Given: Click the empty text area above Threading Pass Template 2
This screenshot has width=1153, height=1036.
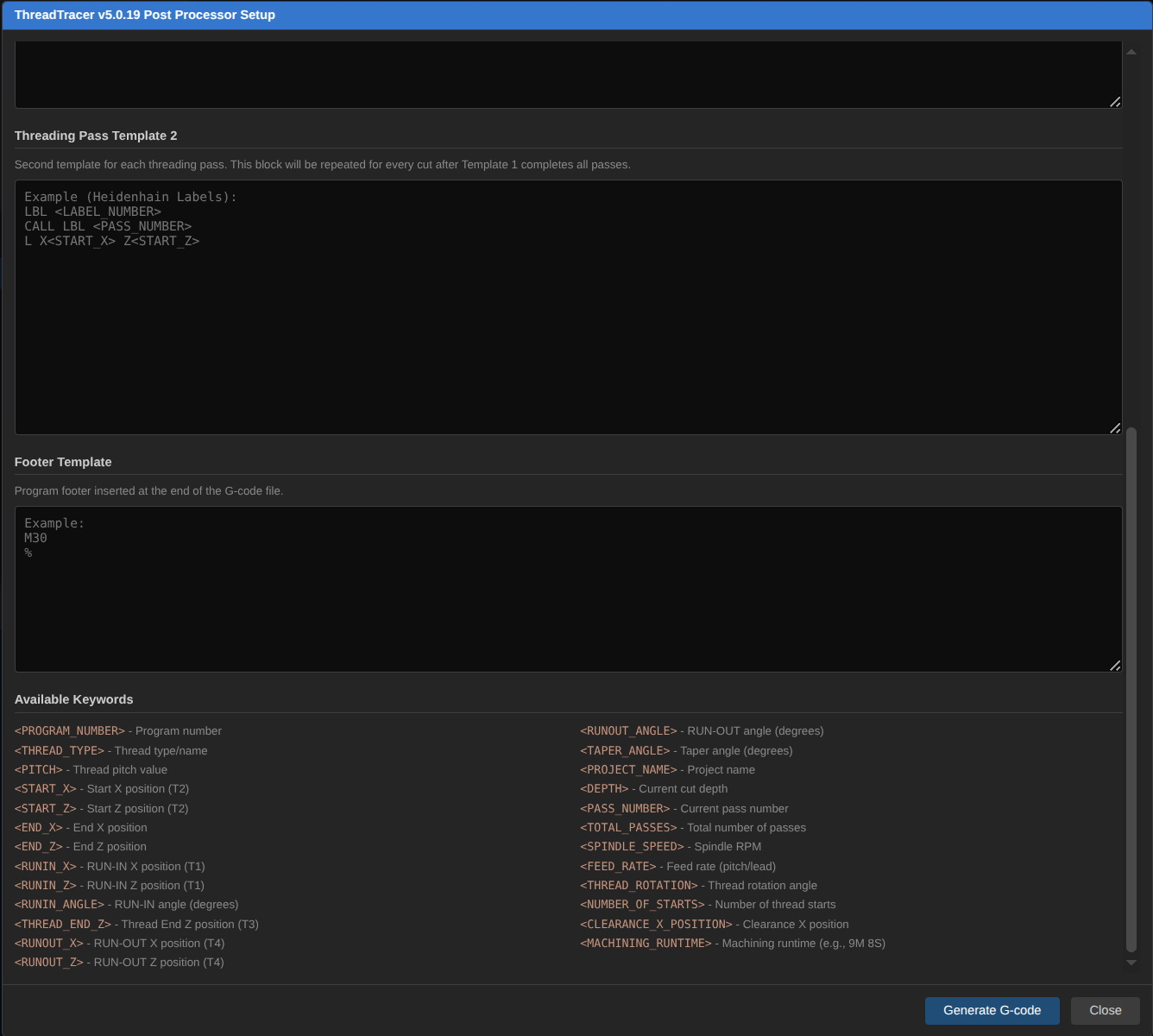Looking at the screenshot, I should (x=569, y=74).
